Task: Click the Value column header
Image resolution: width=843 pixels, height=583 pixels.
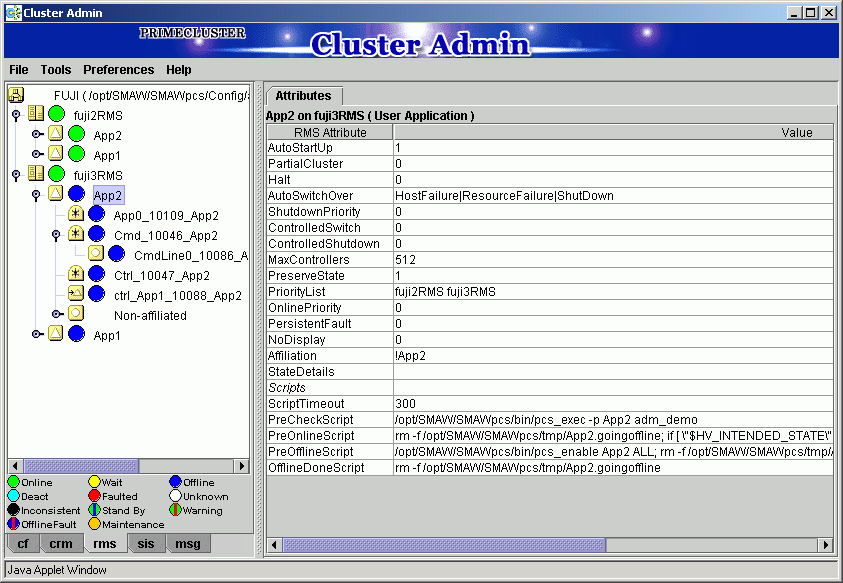Action: [613, 132]
